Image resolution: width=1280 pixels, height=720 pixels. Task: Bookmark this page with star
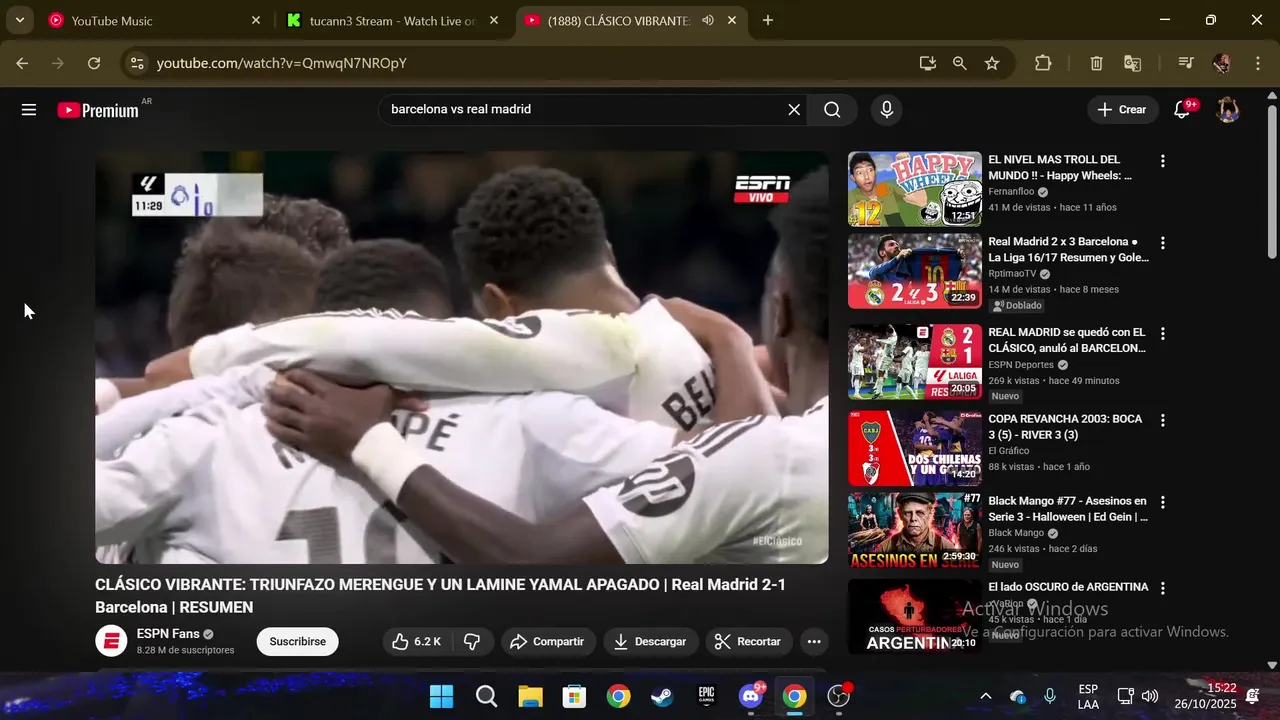[992, 63]
